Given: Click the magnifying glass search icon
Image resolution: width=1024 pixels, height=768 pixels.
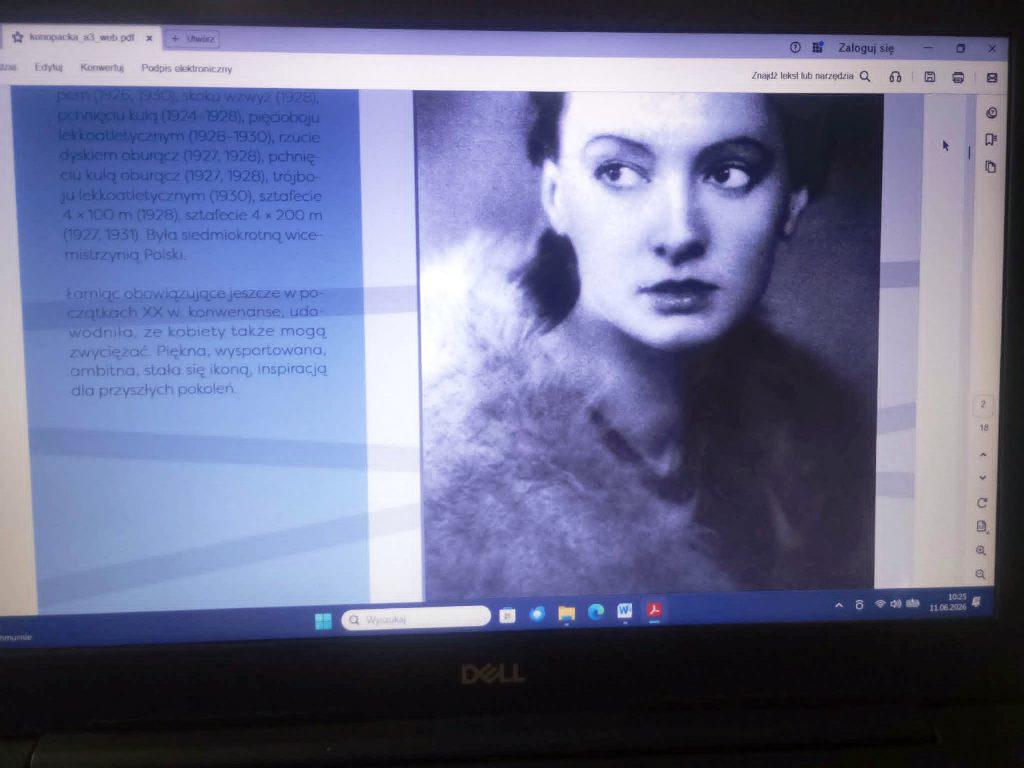Looking at the screenshot, I should pyautogui.click(x=865, y=76).
